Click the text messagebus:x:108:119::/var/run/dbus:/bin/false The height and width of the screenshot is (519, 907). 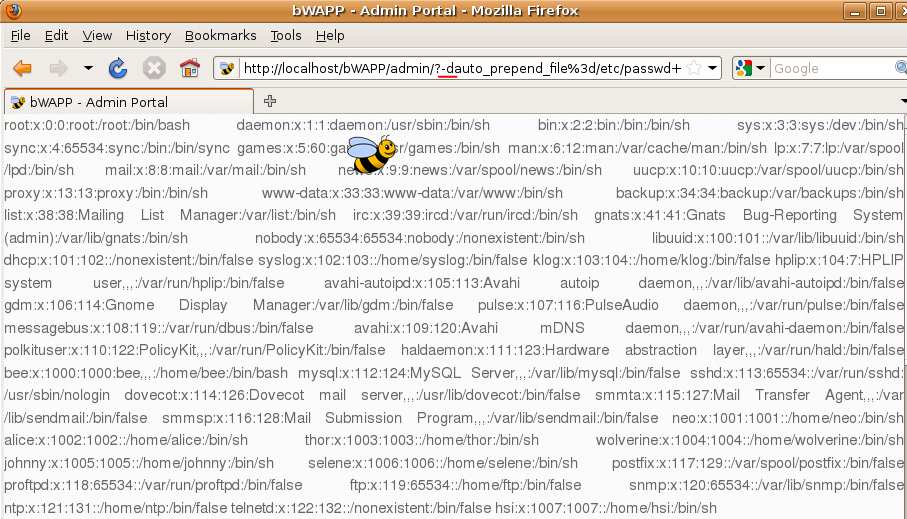click(159, 328)
